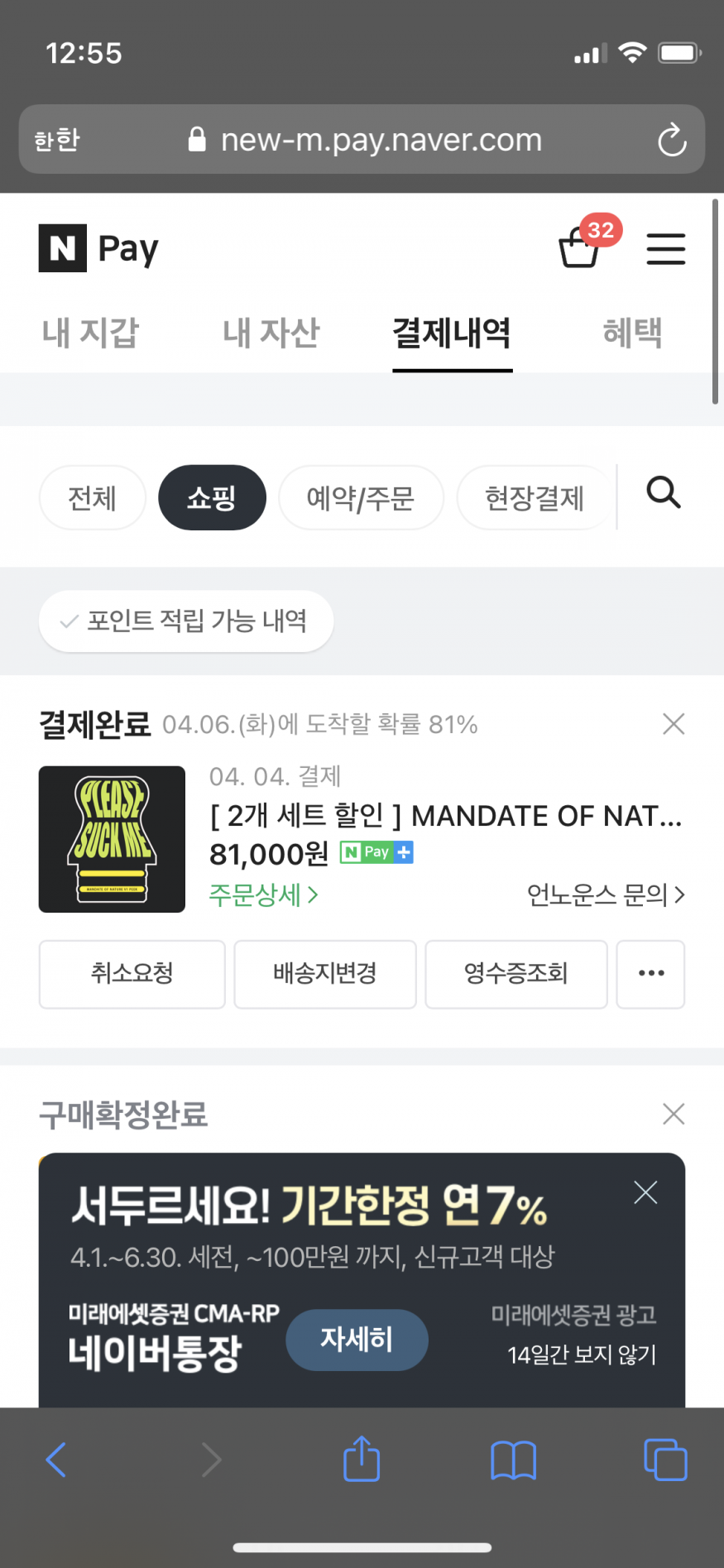
Task: Tap the search magnifier icon
Action: point(663,493)
